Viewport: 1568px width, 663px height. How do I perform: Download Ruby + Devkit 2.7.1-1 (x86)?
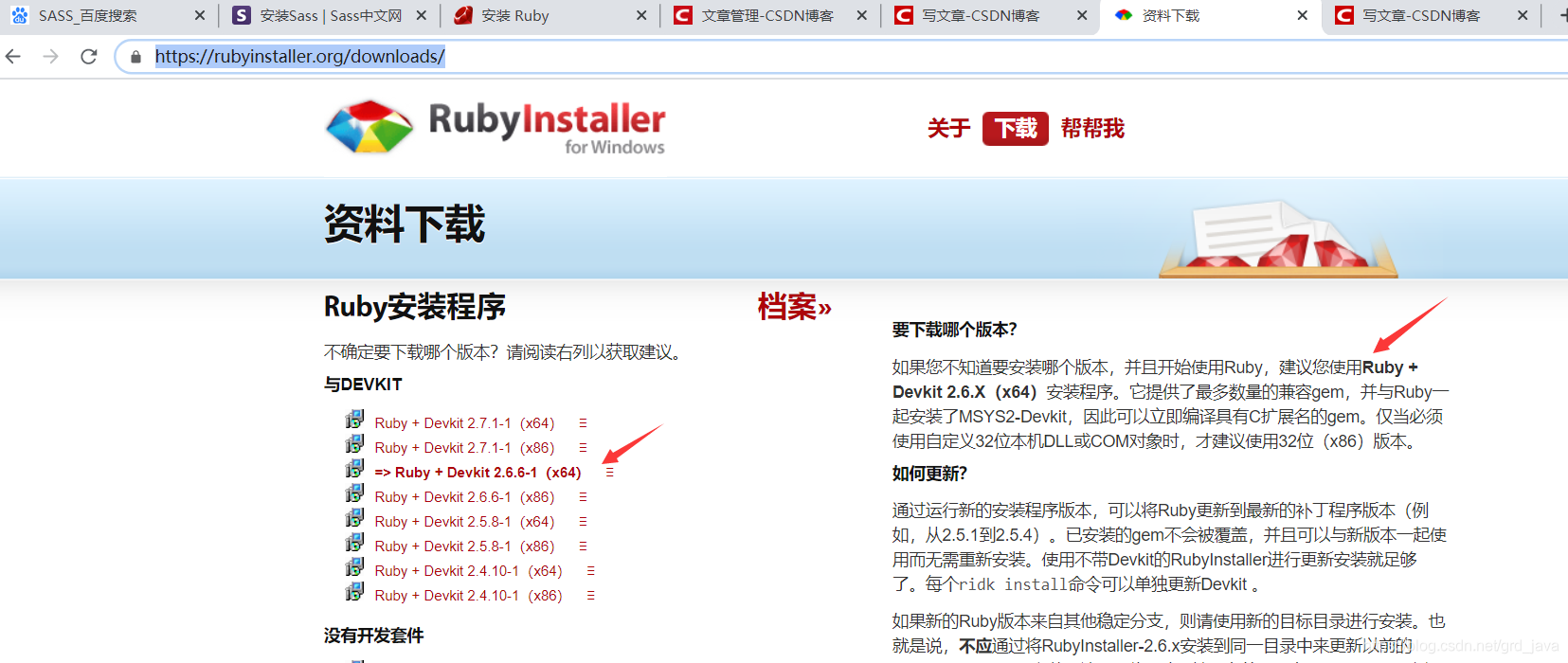(x=464, y=448)
